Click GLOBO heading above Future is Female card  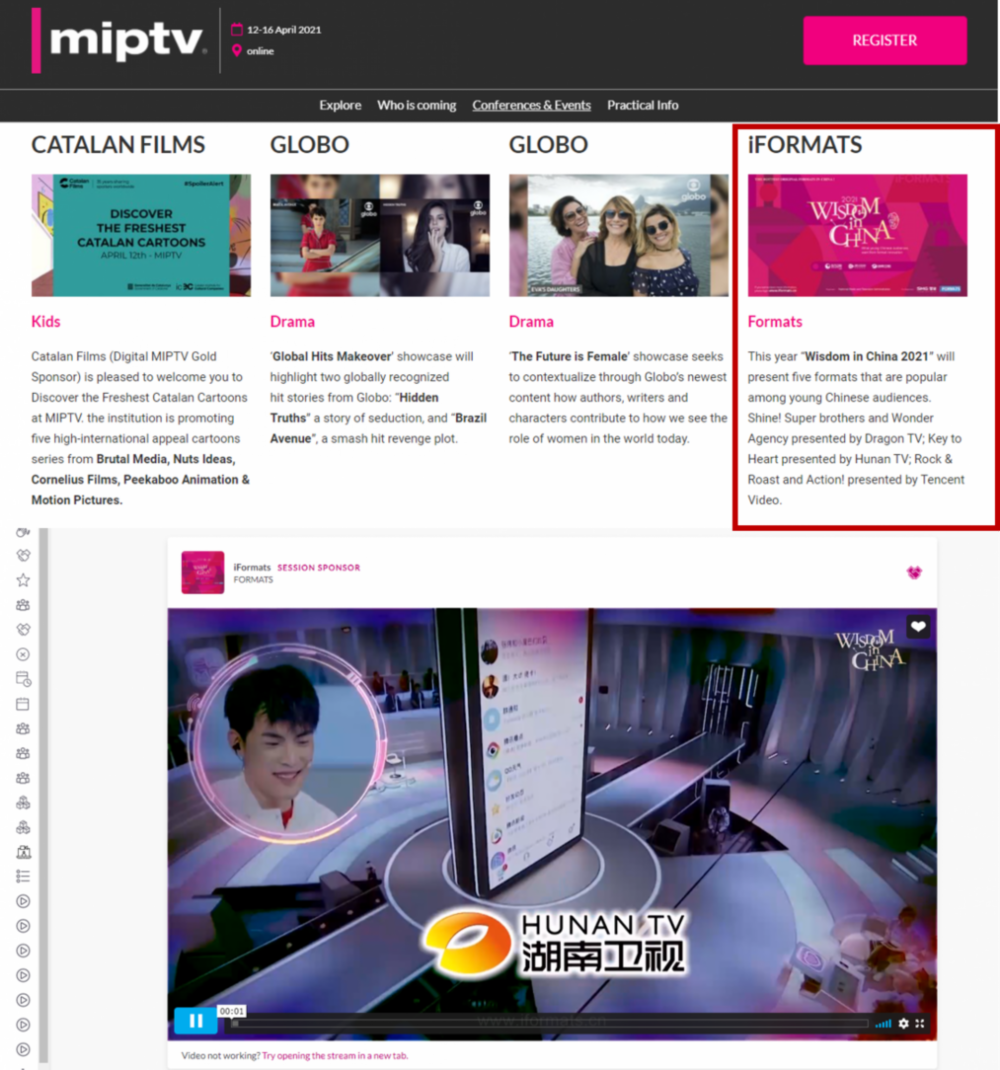click(x=548, y=145)
